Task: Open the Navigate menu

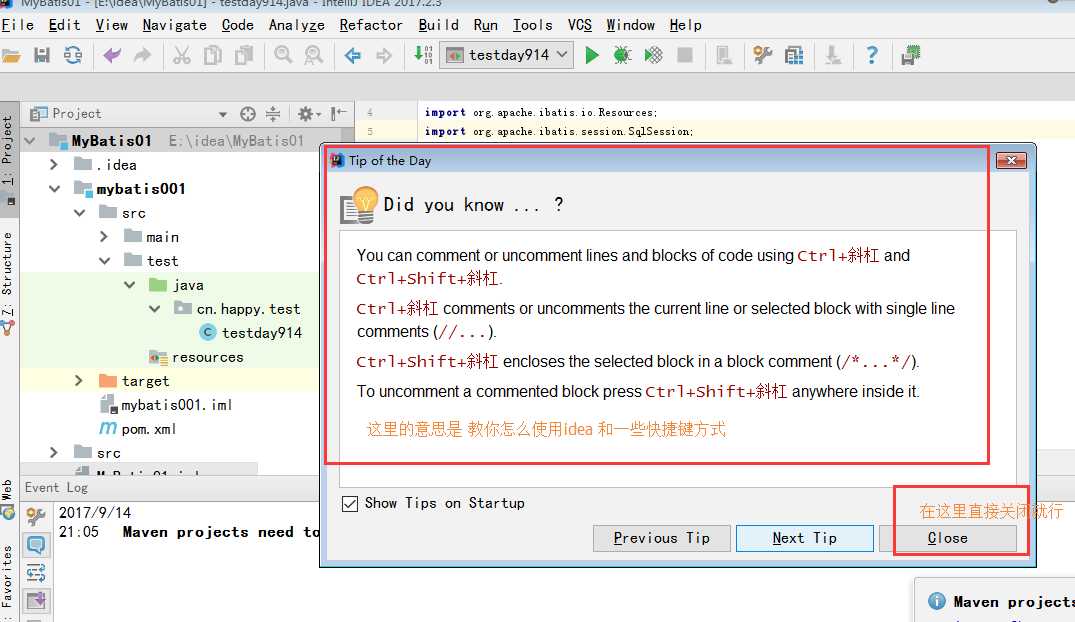Action: click(x=174, y=25)
